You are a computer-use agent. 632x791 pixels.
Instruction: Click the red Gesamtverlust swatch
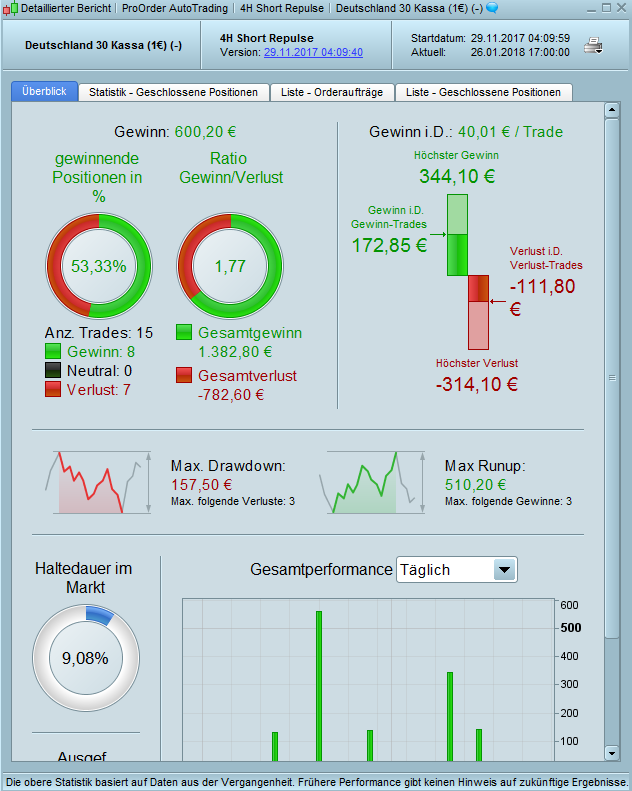point(184,375)
